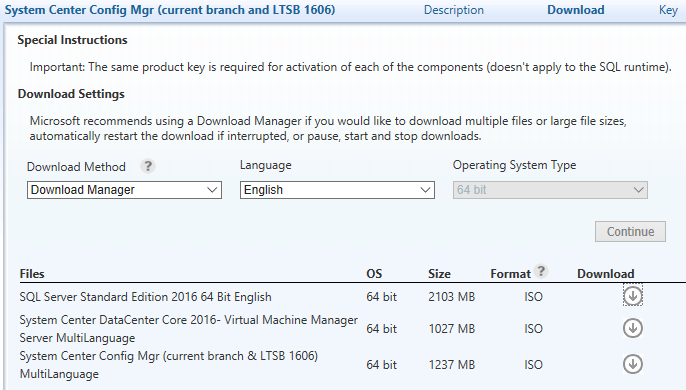Viewport: 686px width, 390px height.
Task: Click the 2103 MB size value
Action: [x=452, y=297]
